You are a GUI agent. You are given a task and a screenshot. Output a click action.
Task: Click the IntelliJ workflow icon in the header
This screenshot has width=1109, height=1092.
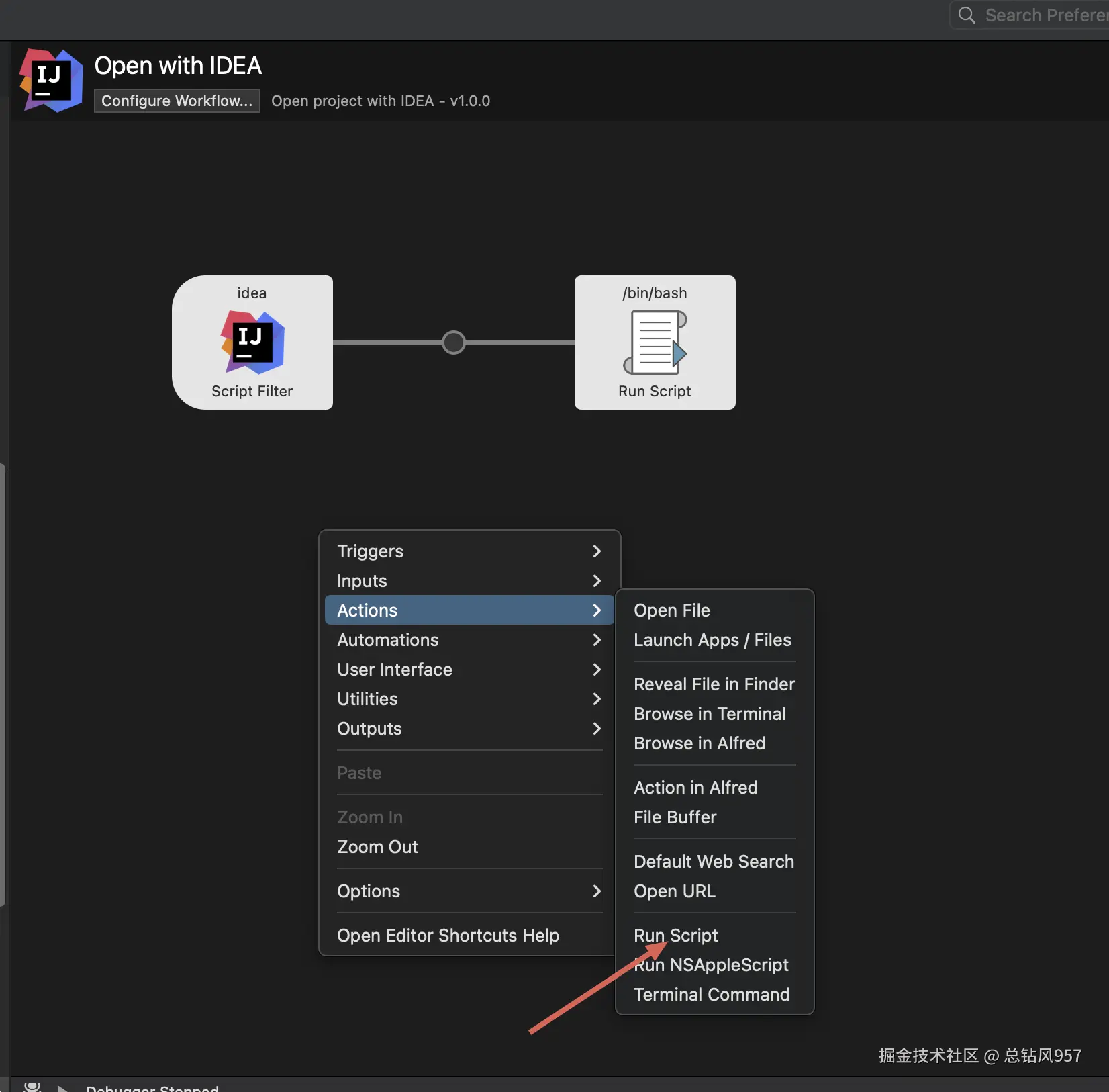(52, 80)
